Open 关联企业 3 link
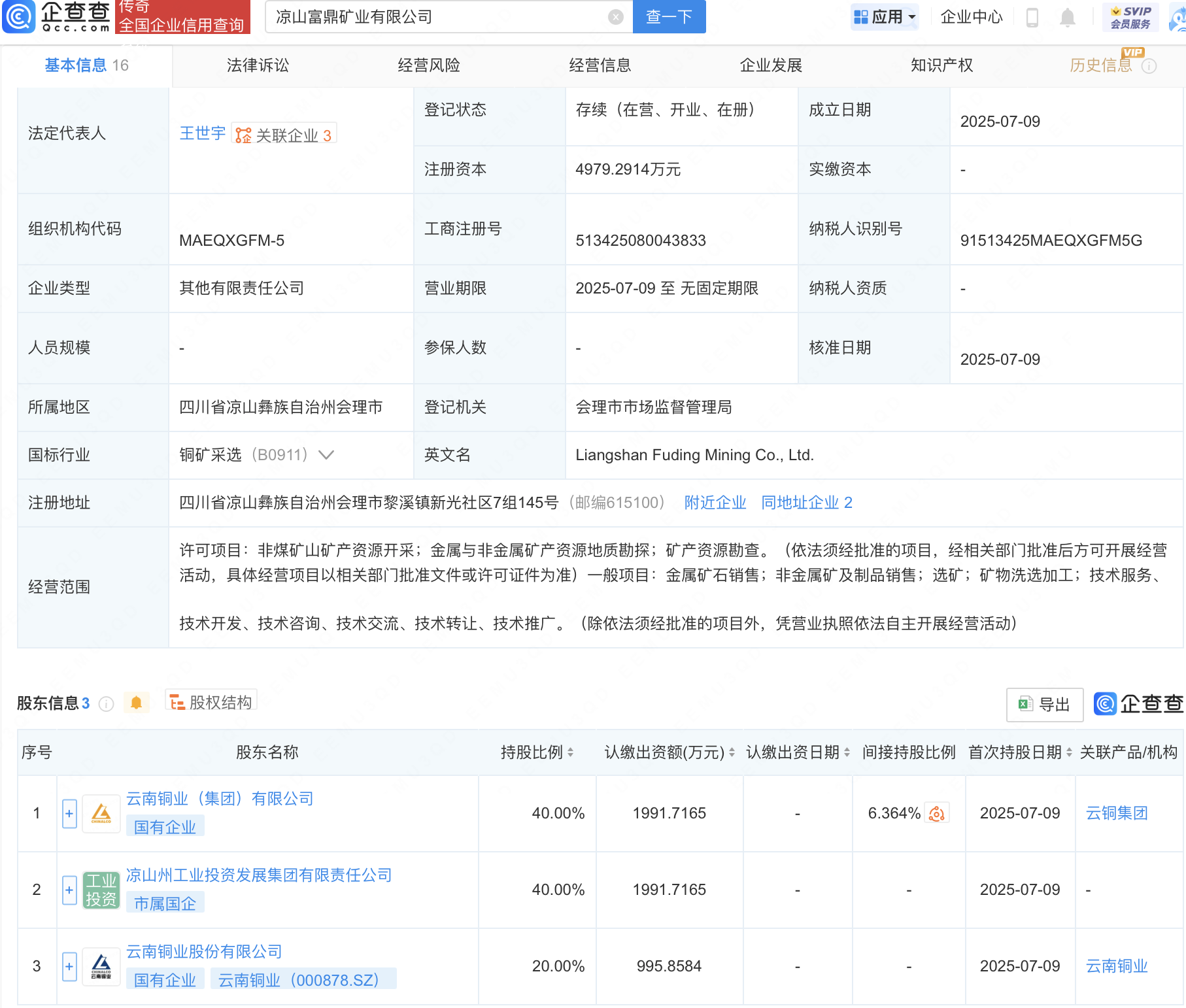Viewport: 1186px width, 1008px height. 284,135
